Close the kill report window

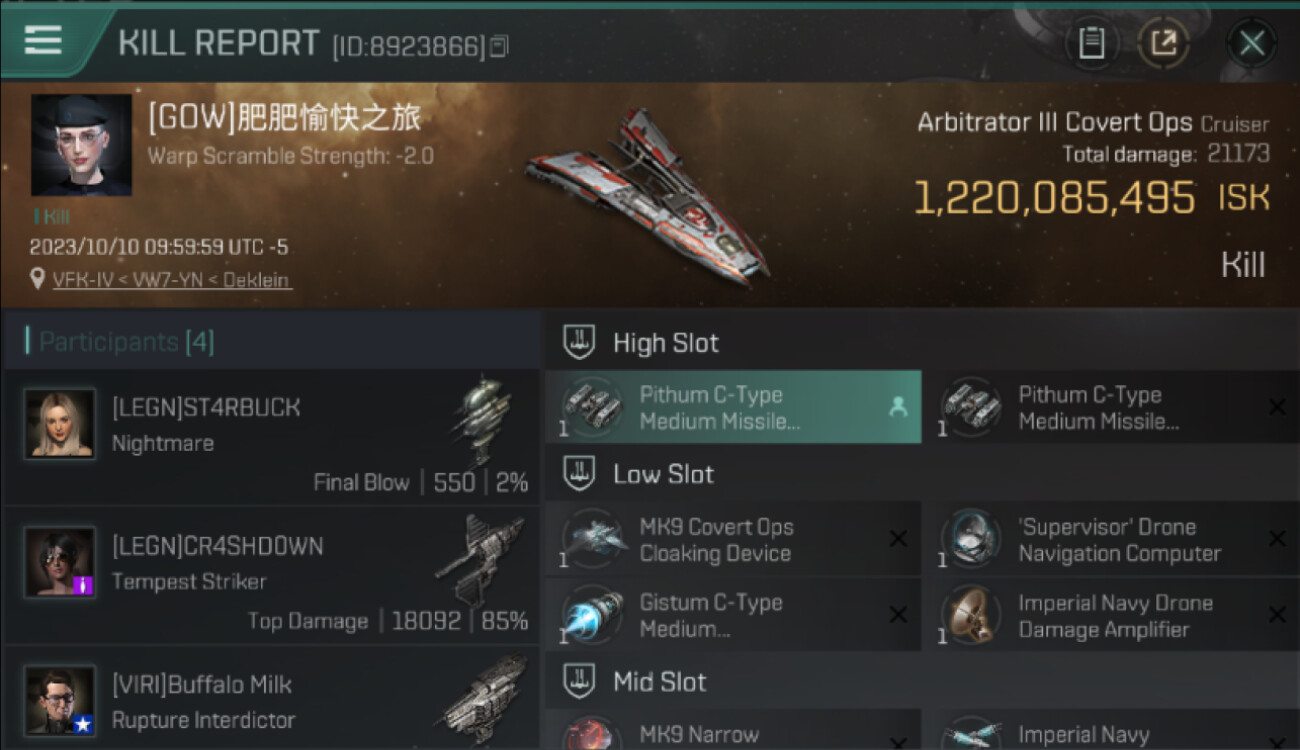pyautogui.click(x=1251, y=43)
